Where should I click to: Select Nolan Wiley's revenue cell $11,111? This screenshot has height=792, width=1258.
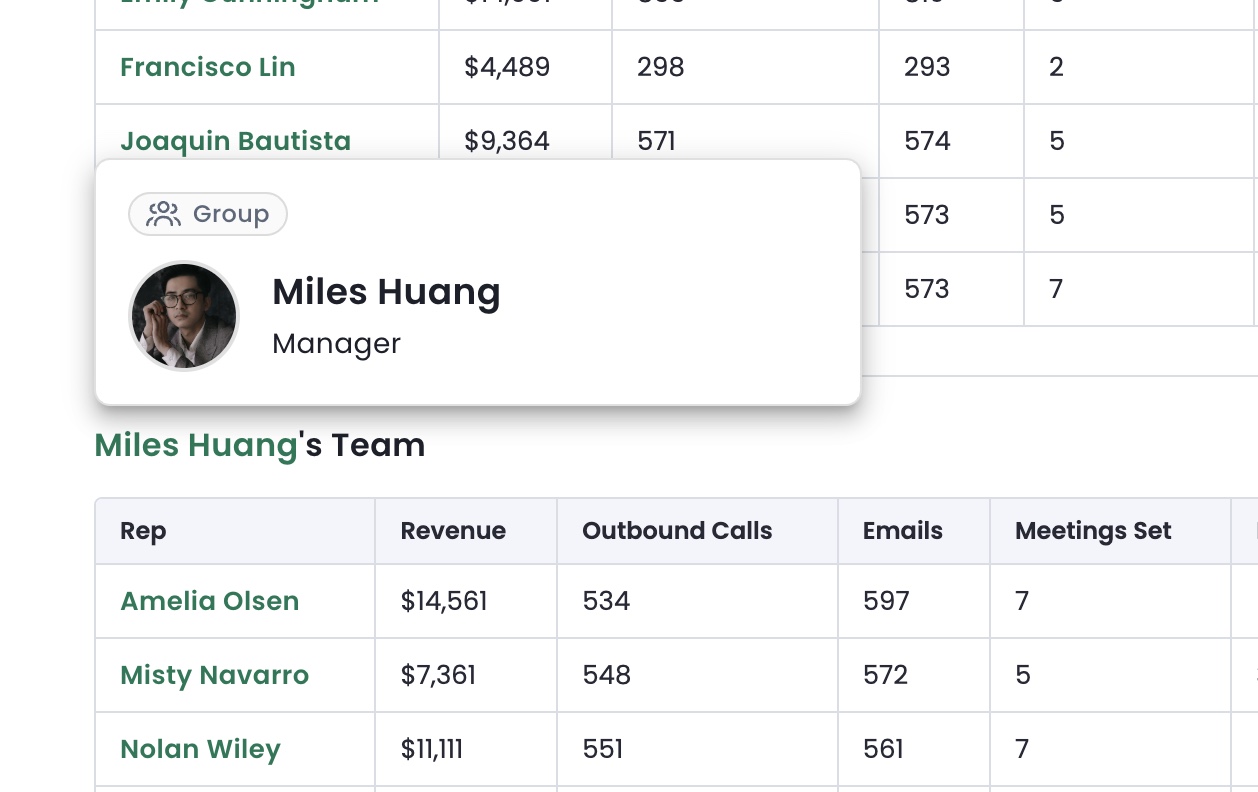coord(466,749)
